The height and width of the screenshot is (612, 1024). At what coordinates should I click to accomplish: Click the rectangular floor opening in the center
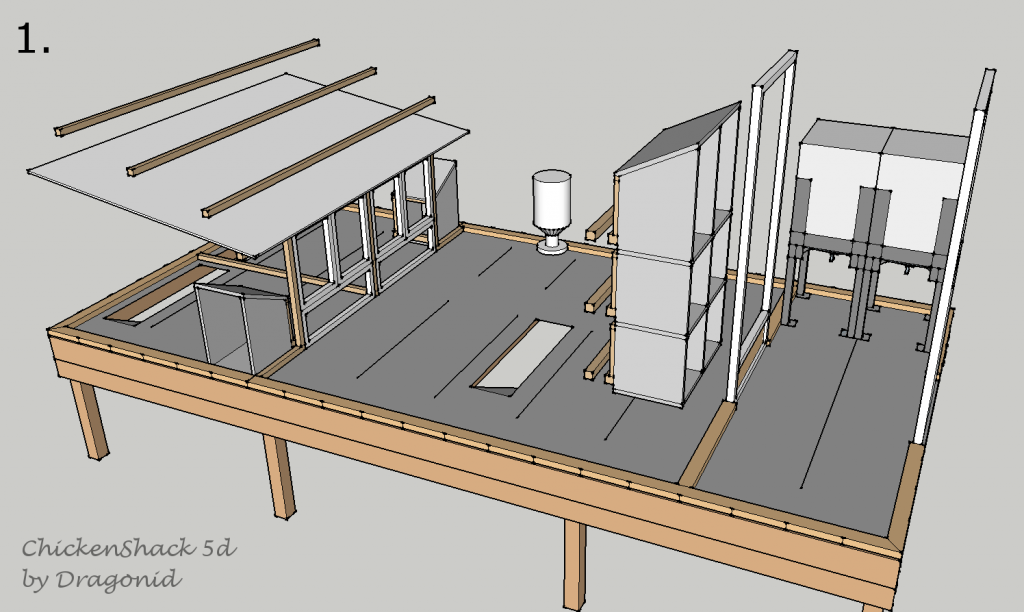pyautogui.click(x=521, y=353)
